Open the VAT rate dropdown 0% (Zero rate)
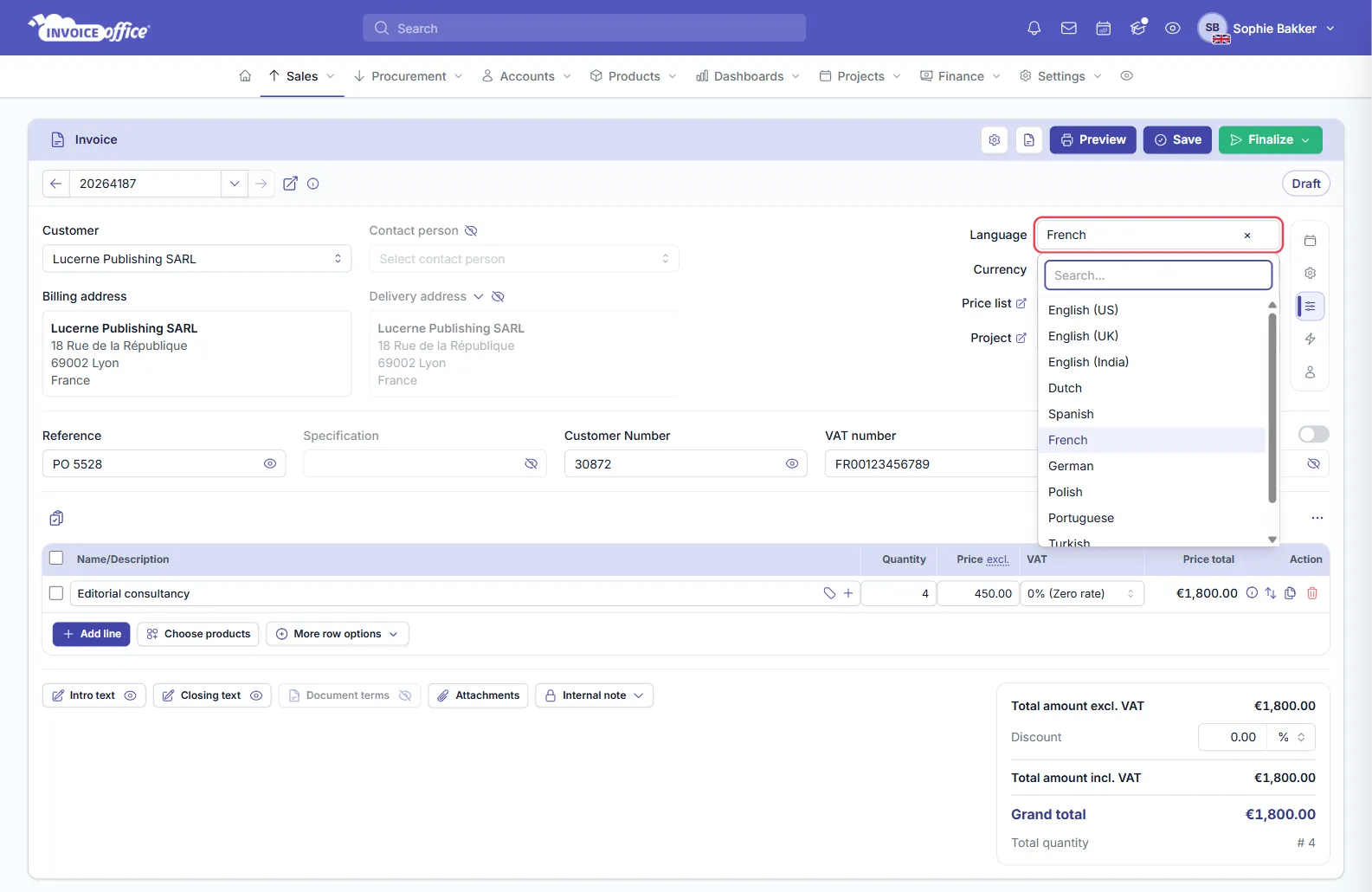The height and width of the screenshot is (892, 1372). 1082,593
